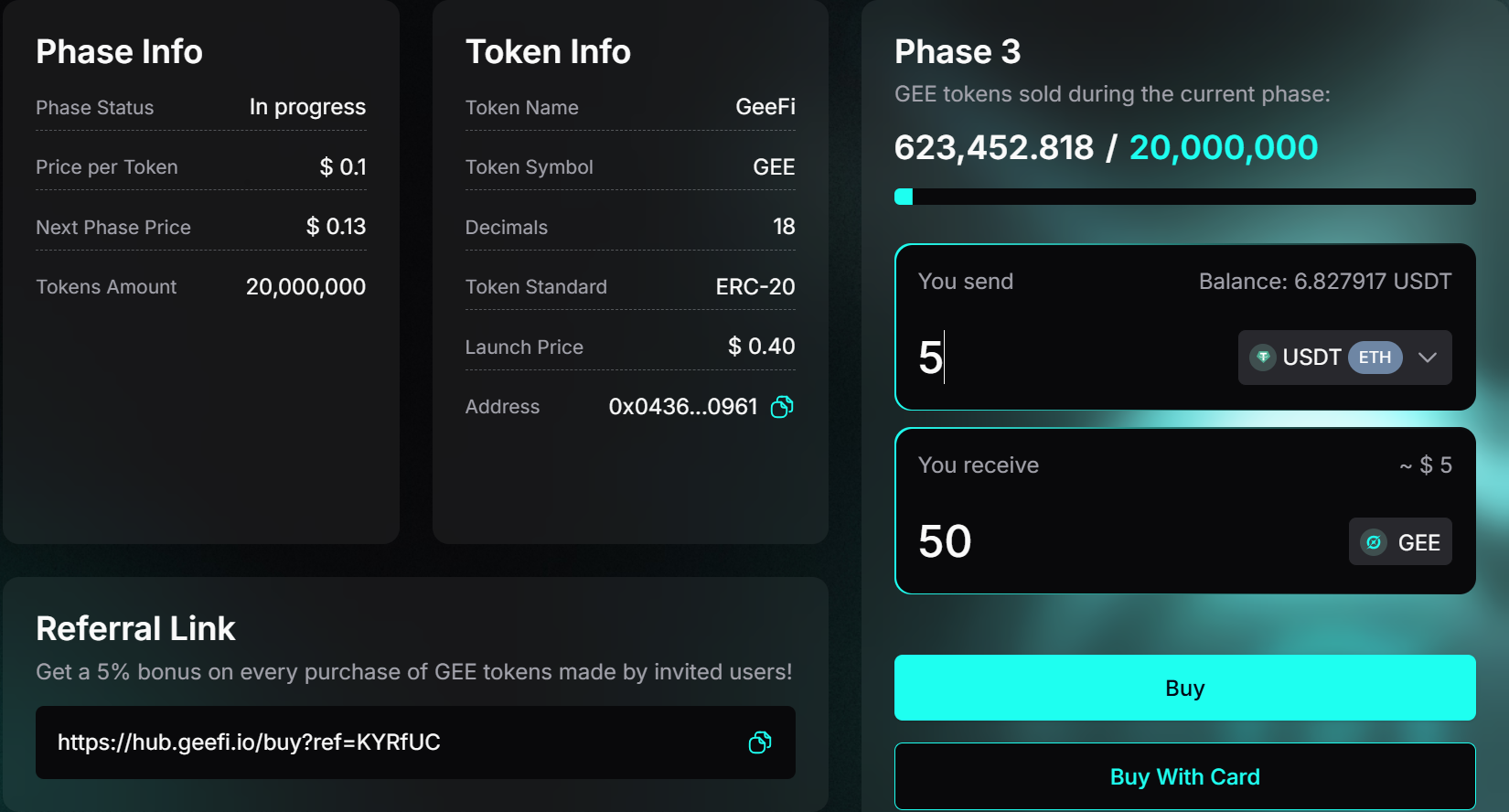This screenshot has width=1509, height=812.
Task: Select the referral link URL text
Action: (x=249, y=743)
